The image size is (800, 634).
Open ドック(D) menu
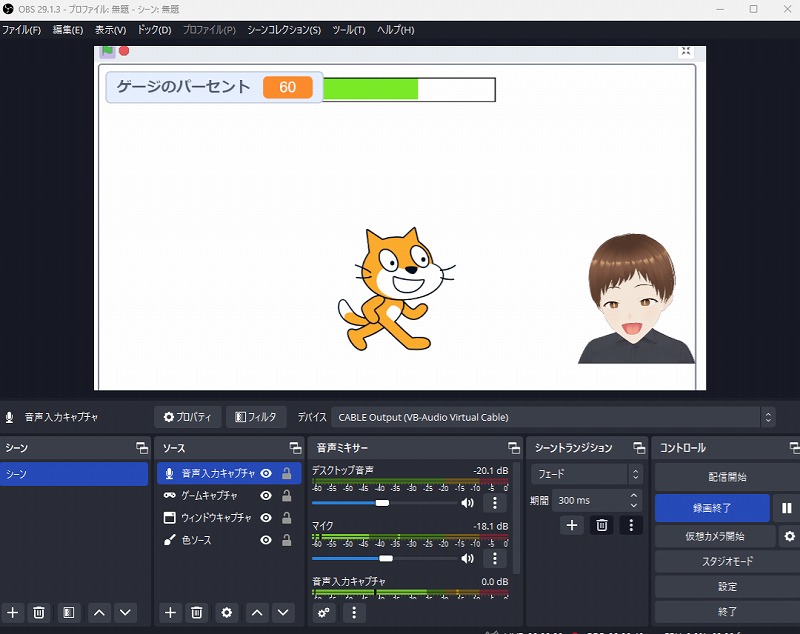154,30
